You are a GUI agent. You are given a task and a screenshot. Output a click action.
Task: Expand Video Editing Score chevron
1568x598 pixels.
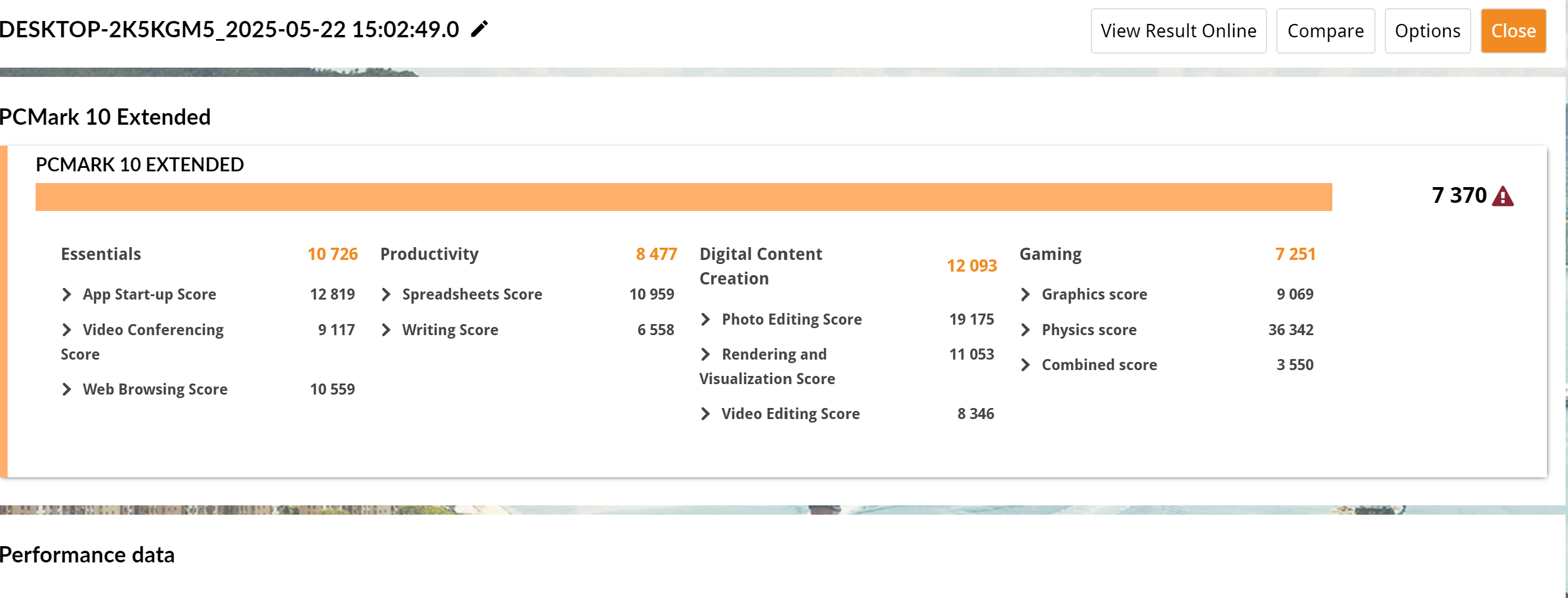(705, 414)
